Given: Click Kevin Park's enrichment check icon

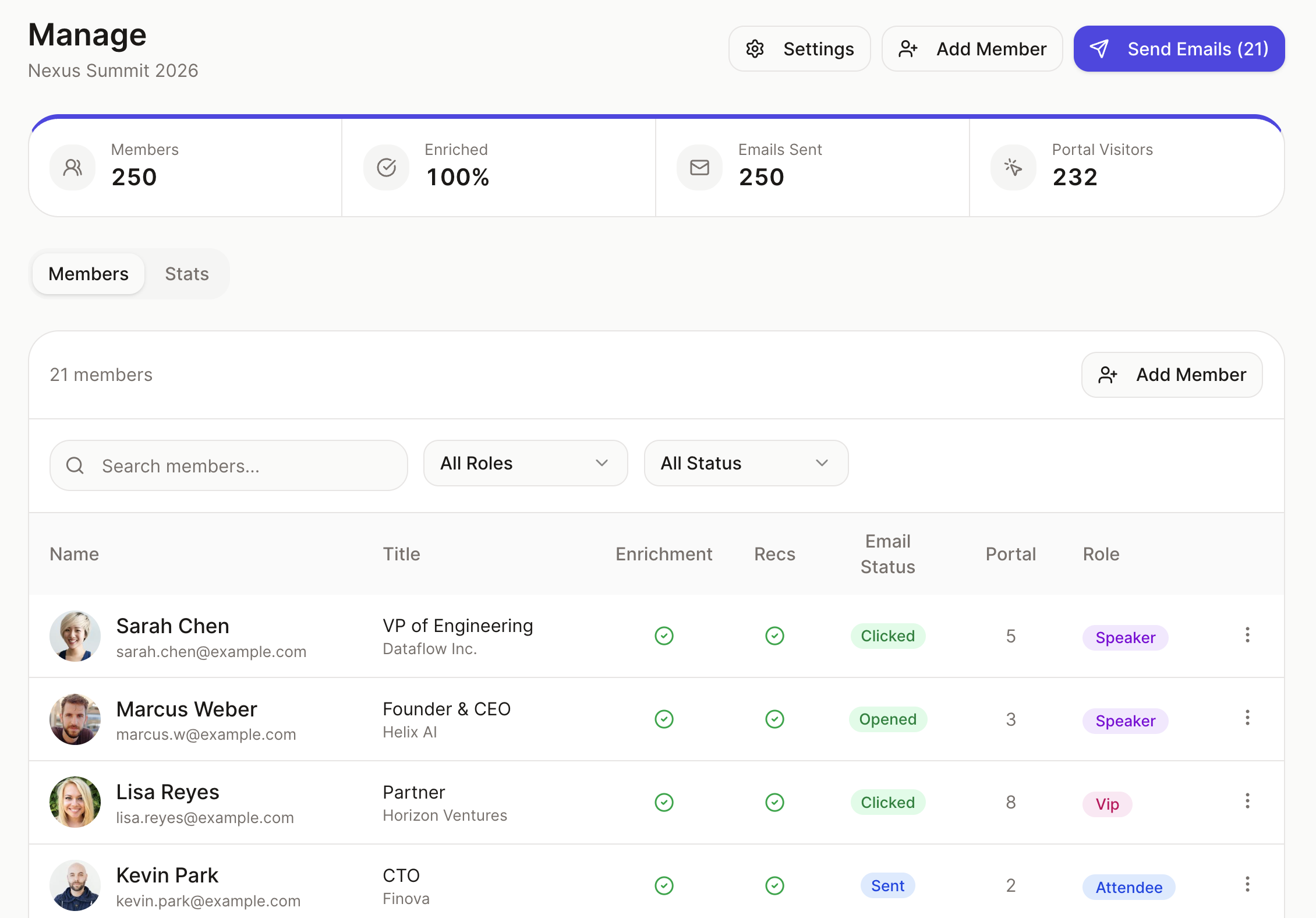Looking at the screenshot, I should (x=664, y=885).
